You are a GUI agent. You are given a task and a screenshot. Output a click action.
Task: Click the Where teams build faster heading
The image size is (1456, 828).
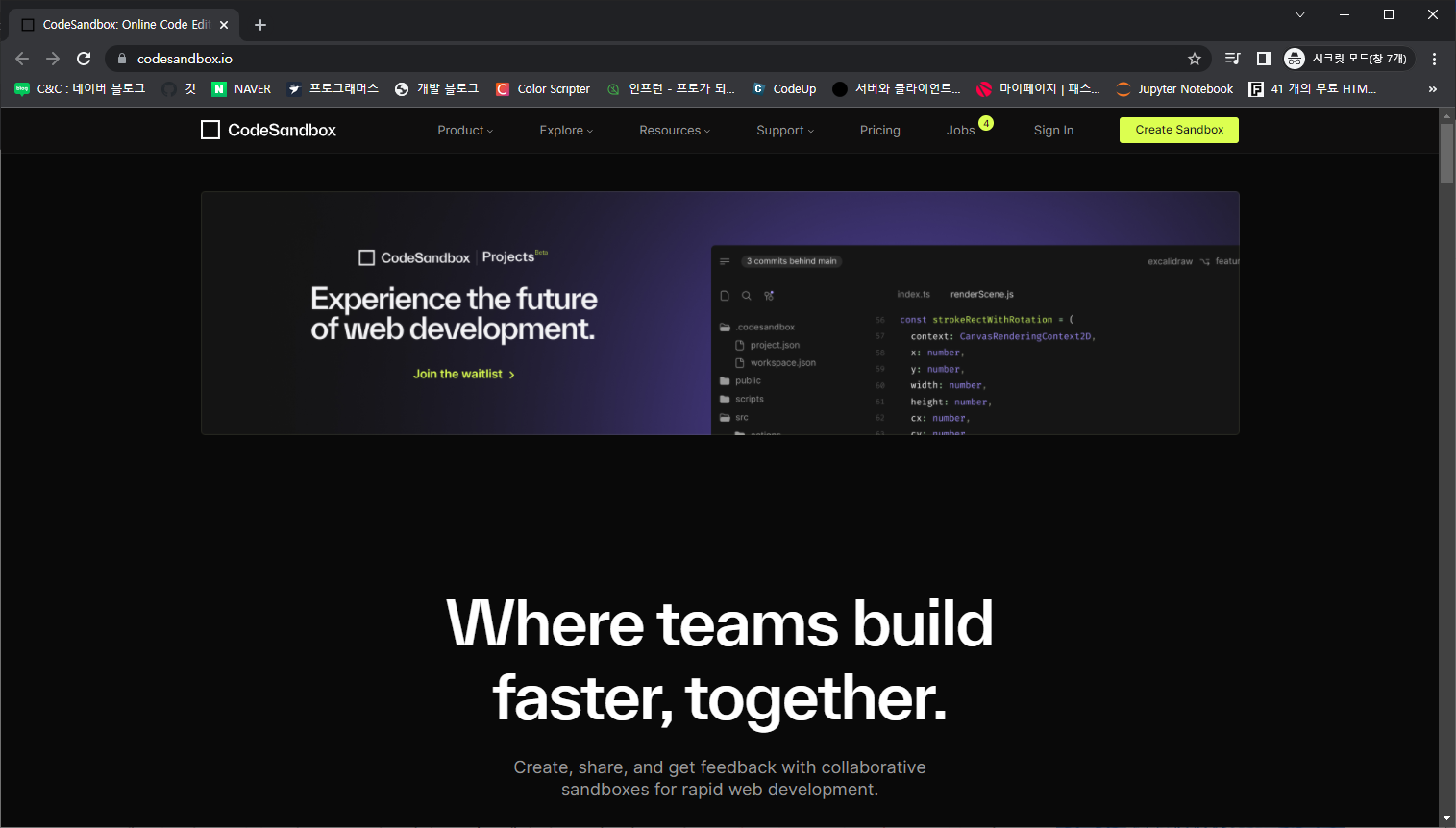coord(720,660)
